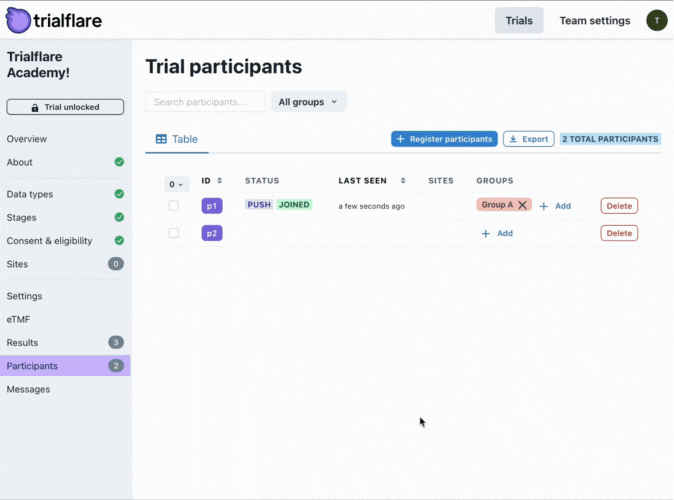Viewport: 674px width, 500px height.
Task: Tick the checkbox for participant p1
Action: [x=173, y=206]
